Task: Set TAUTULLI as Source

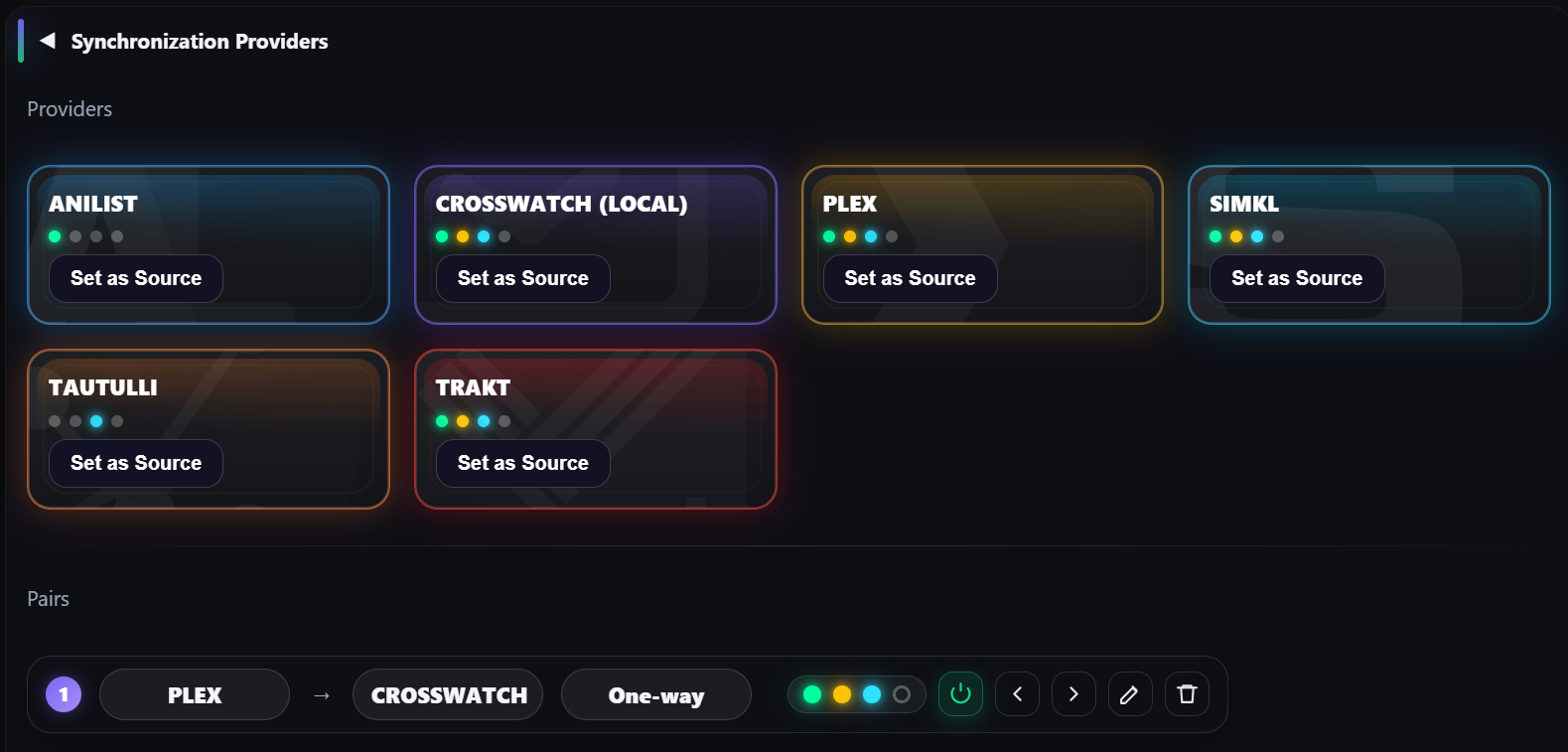Action: coord(136,463)
